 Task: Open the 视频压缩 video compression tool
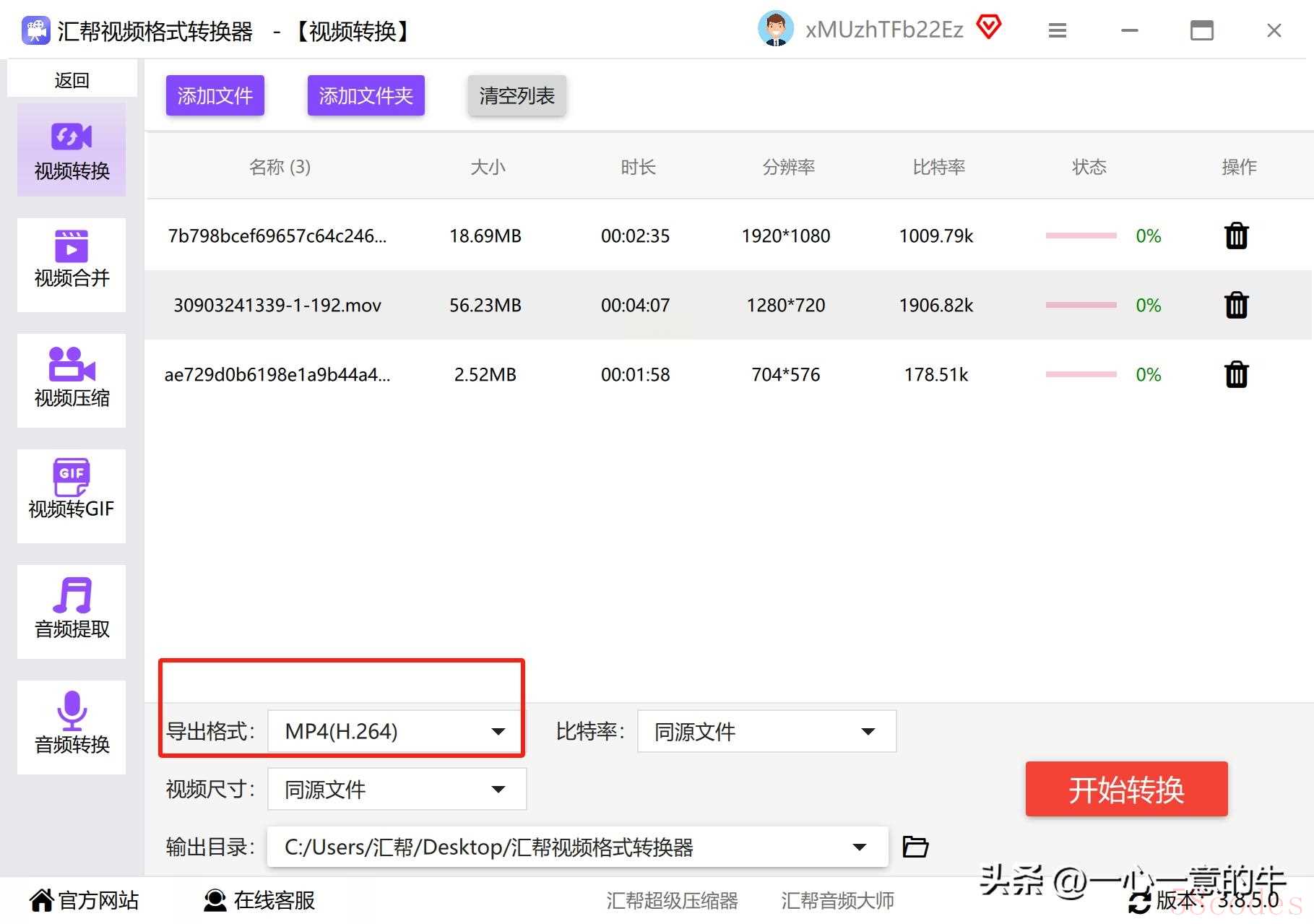click(x=72, y=381)
